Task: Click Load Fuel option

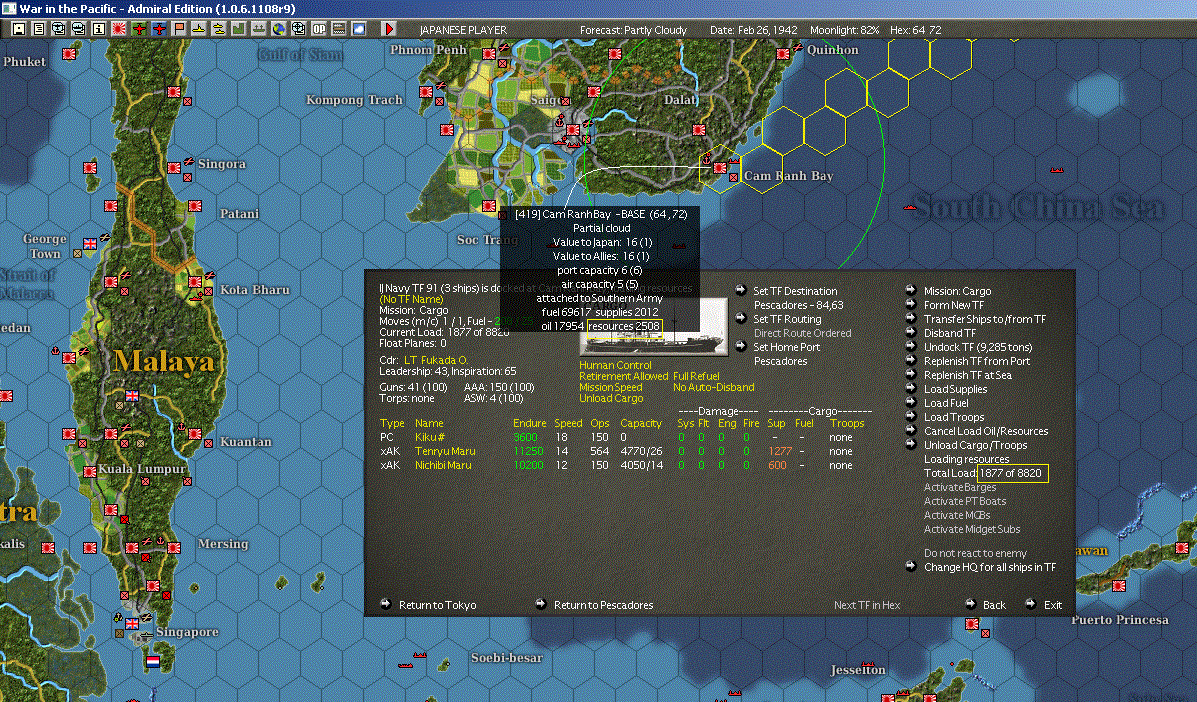Action: [x=946, y=403]
